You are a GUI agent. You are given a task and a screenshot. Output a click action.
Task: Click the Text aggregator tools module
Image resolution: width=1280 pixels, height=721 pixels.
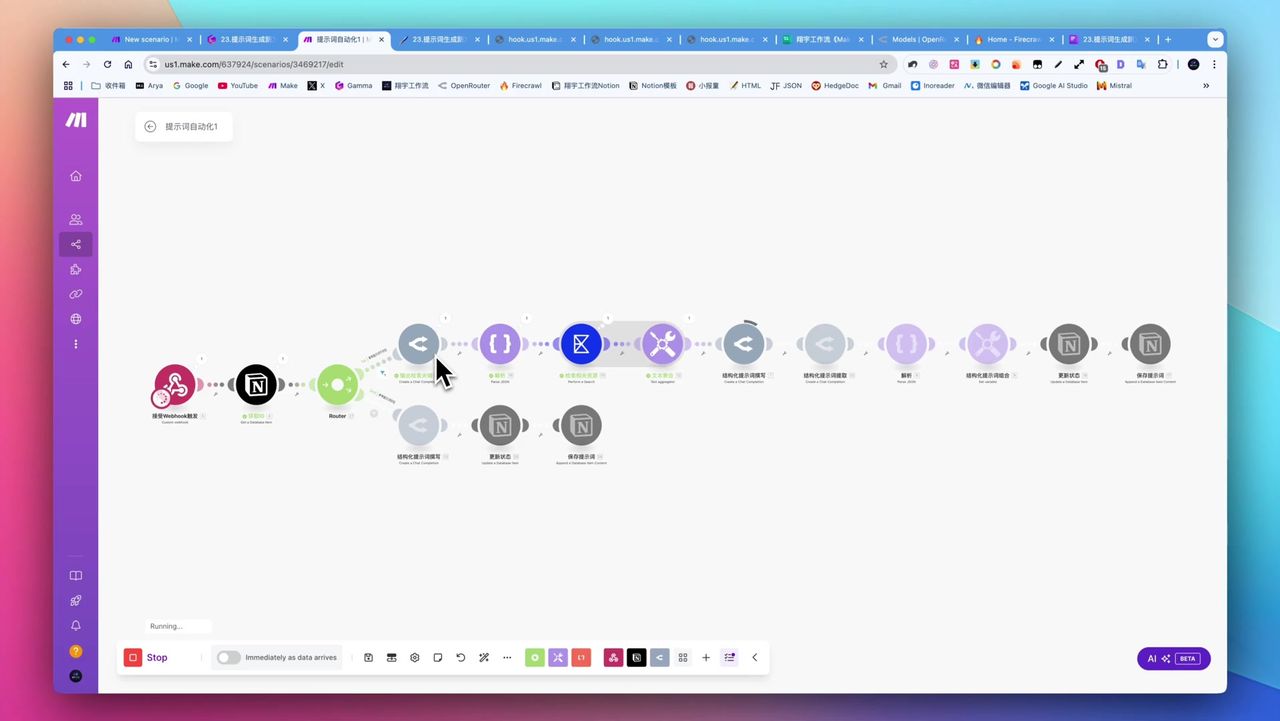pos(662,344)
